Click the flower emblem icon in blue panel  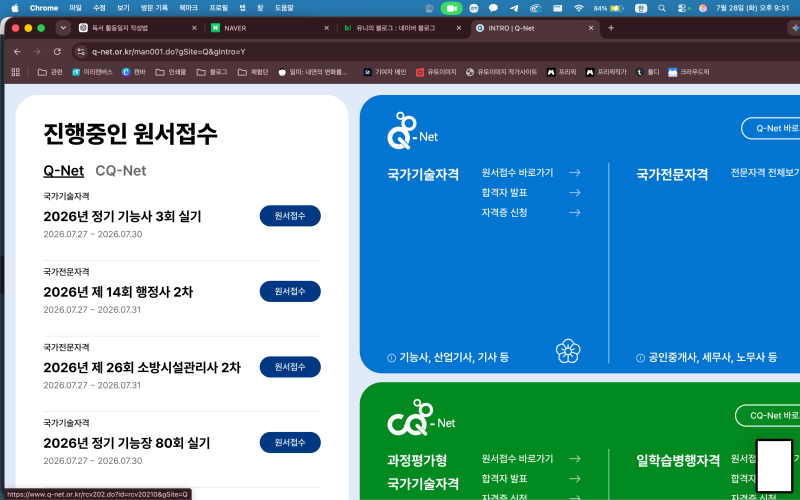[x=568, y=351]
